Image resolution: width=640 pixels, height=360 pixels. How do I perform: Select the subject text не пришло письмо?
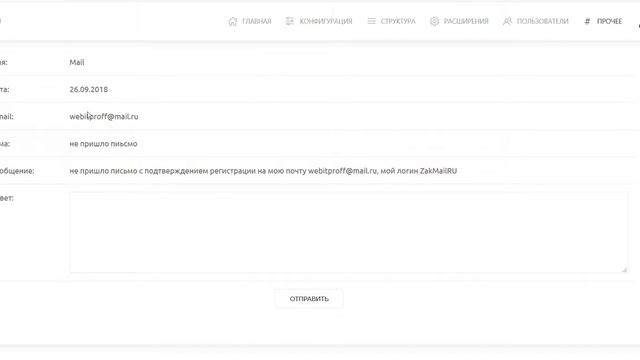tap(103, 144)
